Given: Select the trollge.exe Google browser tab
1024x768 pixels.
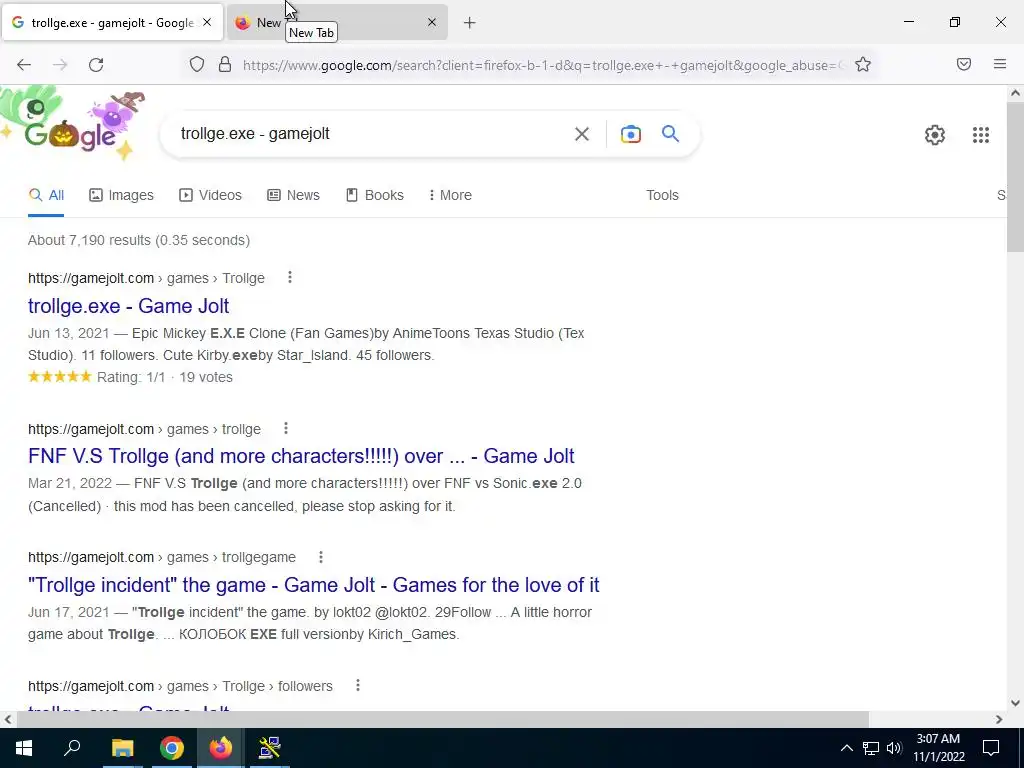Looking at the screenshot, I should (112, 23).
